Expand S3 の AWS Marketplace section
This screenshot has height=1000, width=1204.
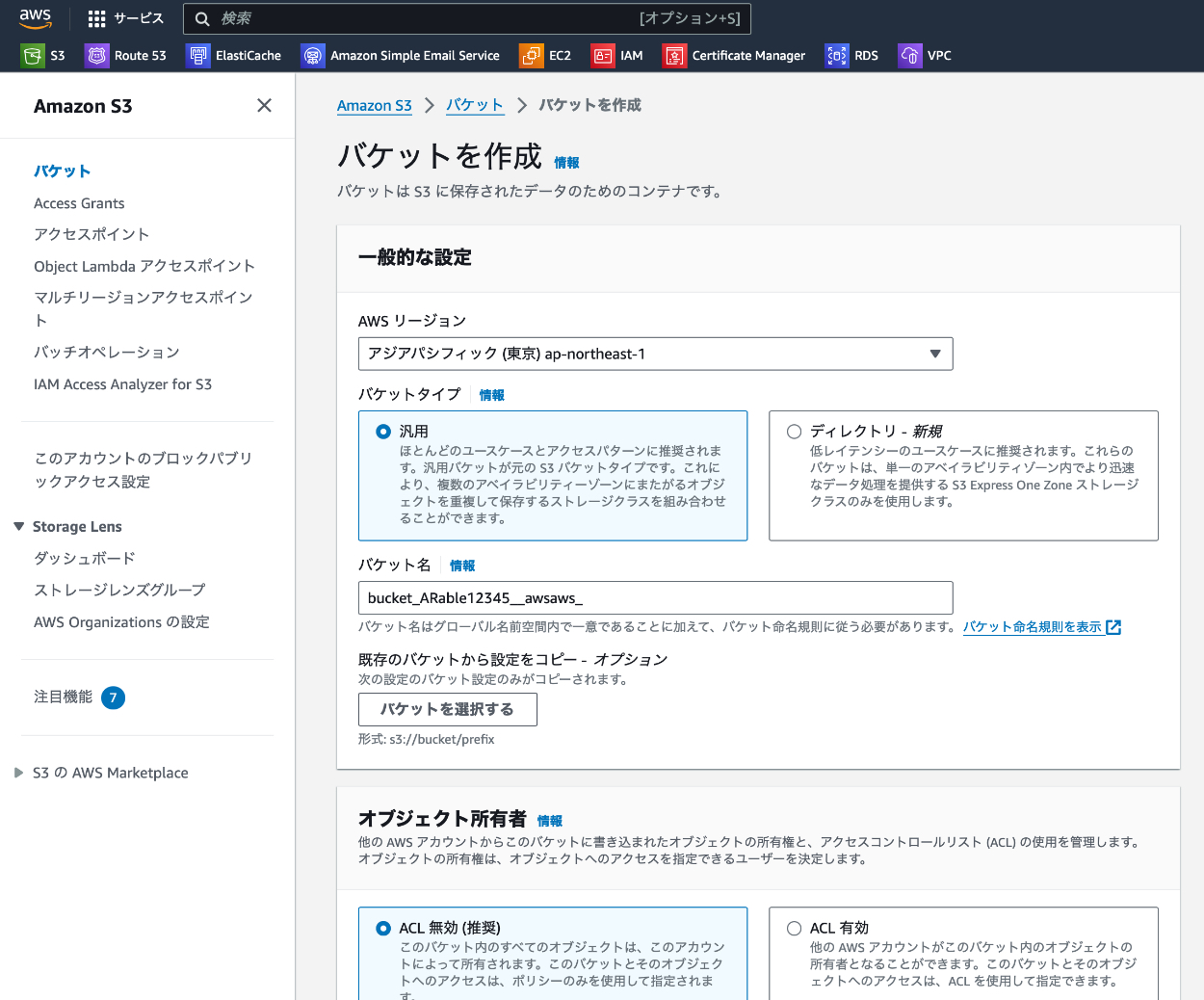tap(18, 773)
